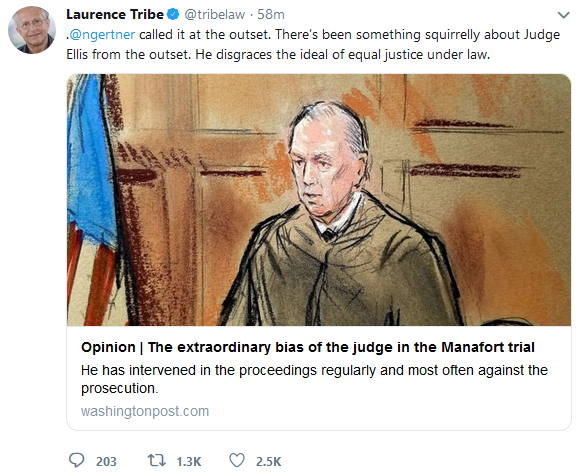This screenshot has width=579, height=475.
Task: Click the flag in the sketch image
Action: [x=92, y=200]
